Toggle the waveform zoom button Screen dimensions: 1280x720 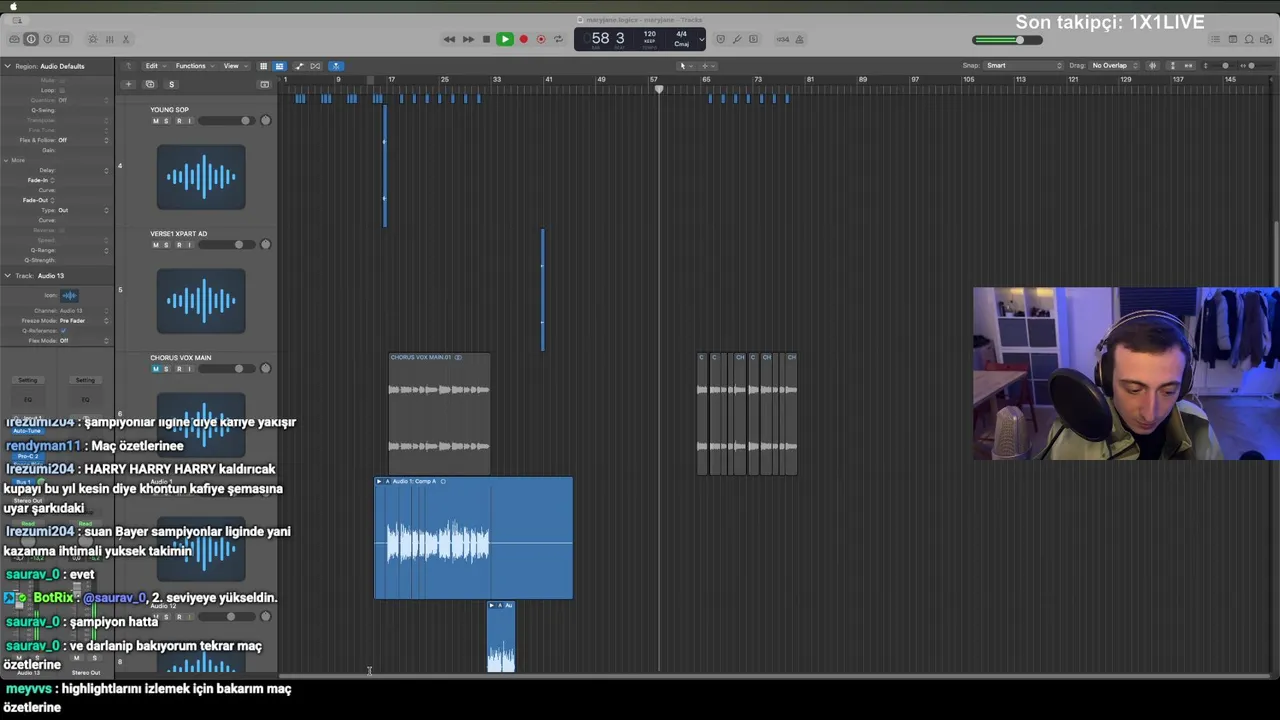(1152, 66)
